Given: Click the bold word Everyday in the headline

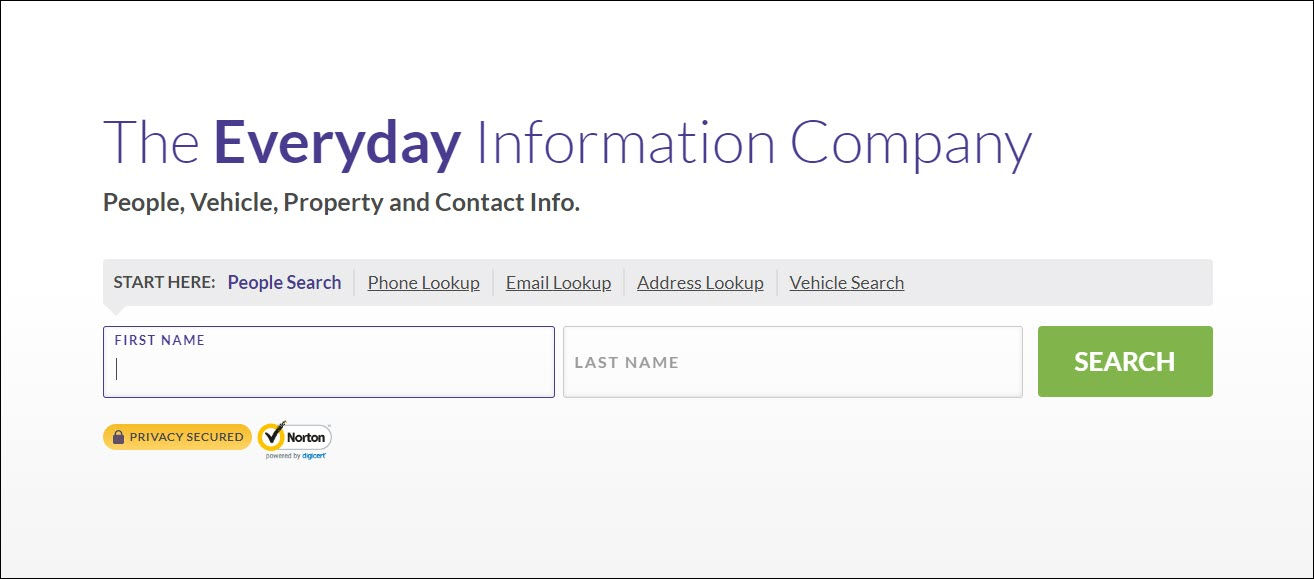Looking at the screenshot, I should click(337, 143).
